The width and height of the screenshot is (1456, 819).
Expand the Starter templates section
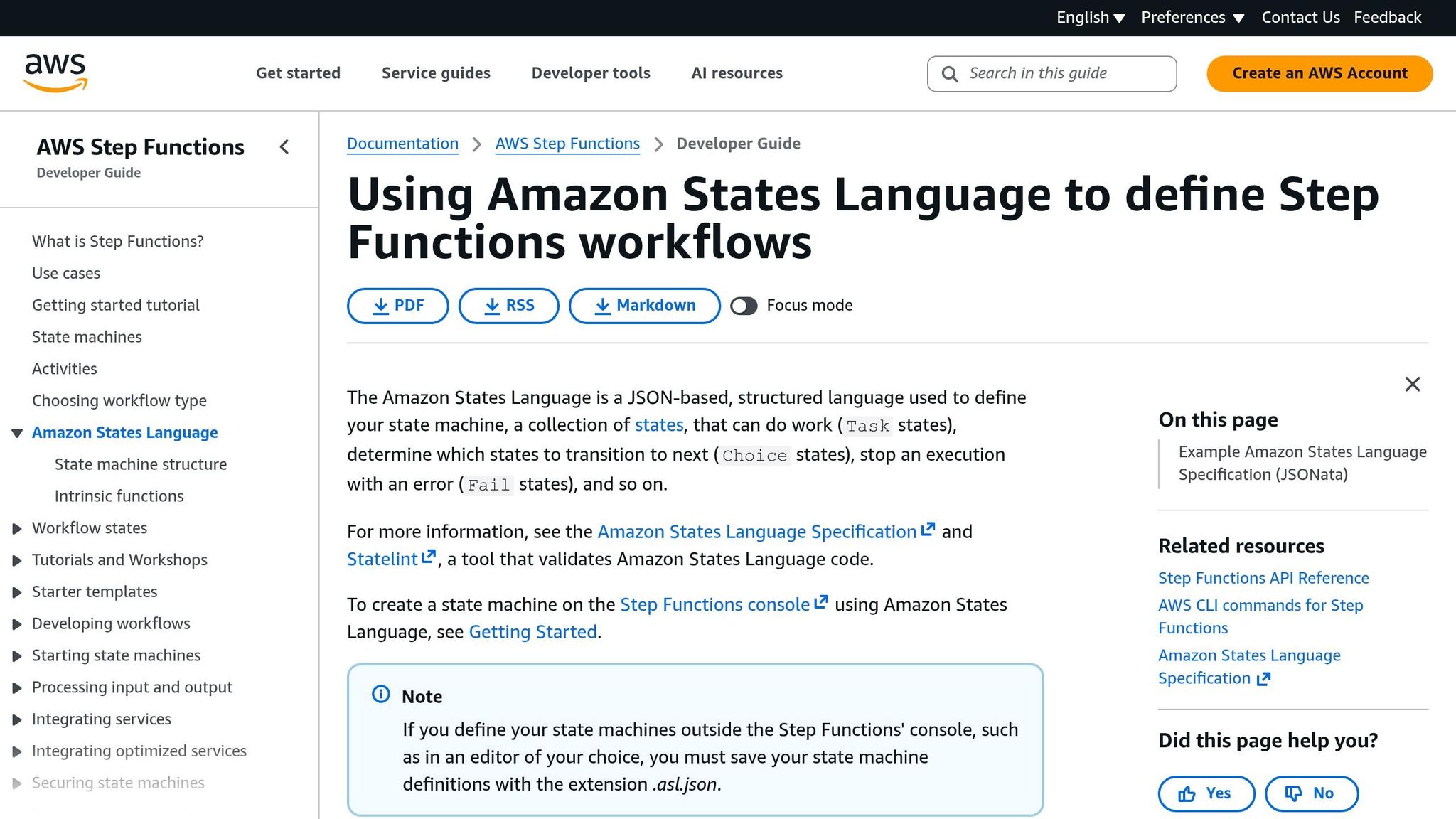tap(17, 592)
